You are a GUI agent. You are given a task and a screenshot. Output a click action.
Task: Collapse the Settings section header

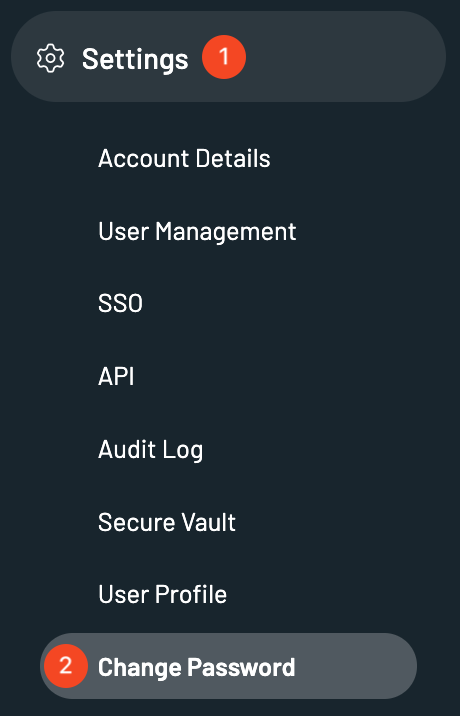coord(228,57)
